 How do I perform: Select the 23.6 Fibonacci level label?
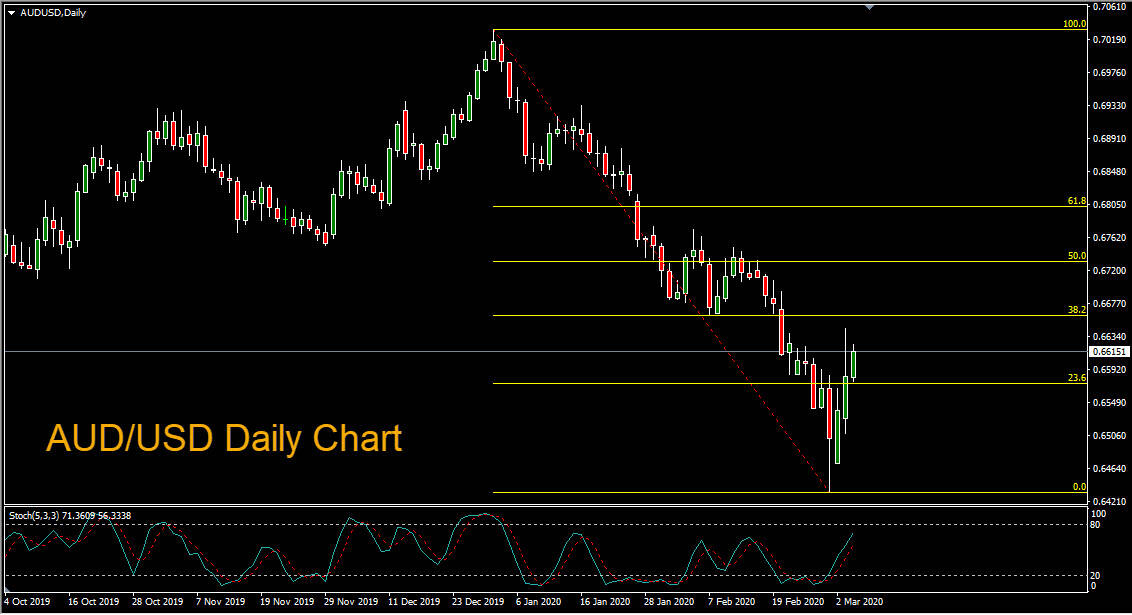(x=1076, y=378)
